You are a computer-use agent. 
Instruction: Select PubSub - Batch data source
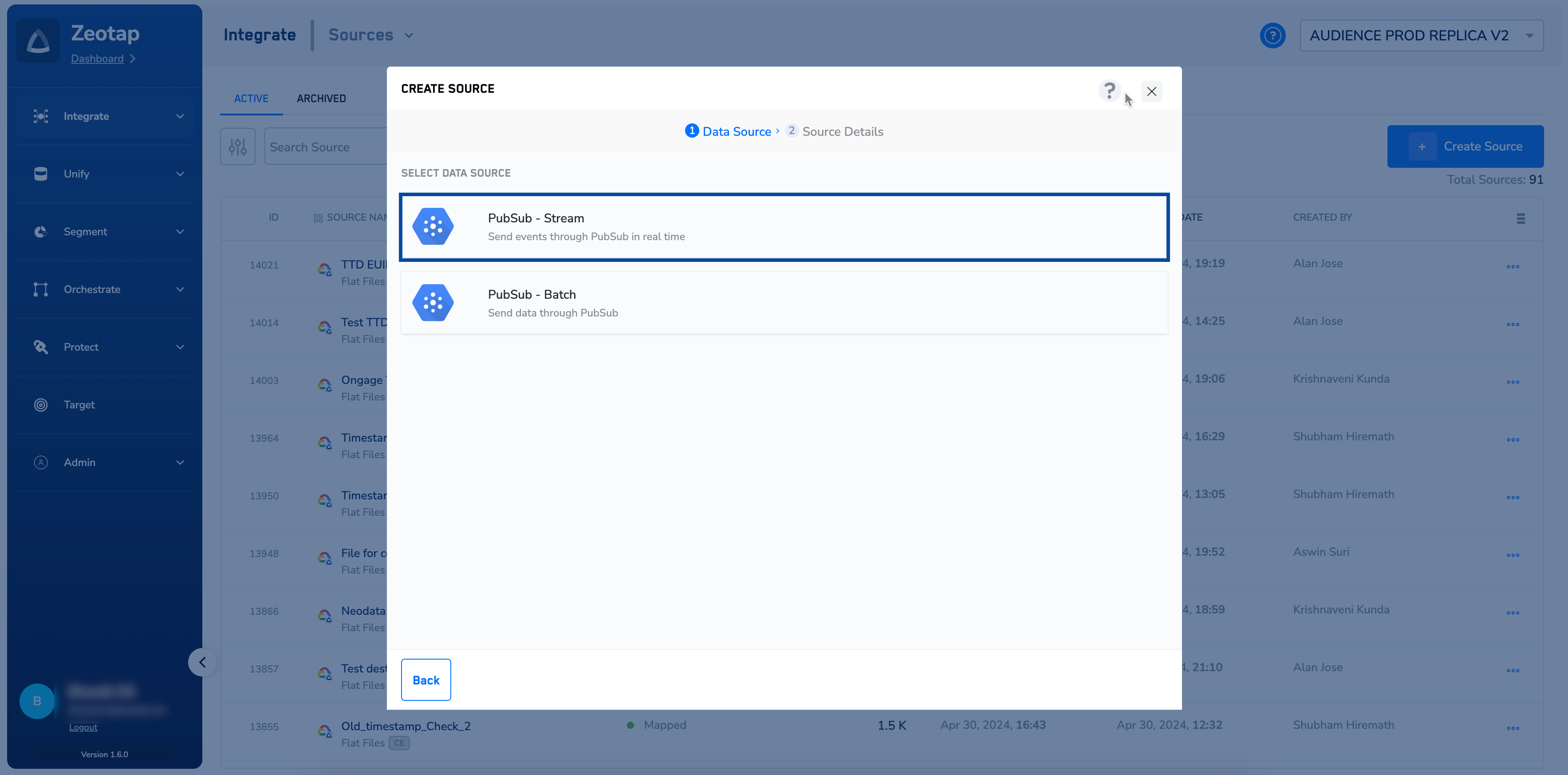[x=784, y=303]
